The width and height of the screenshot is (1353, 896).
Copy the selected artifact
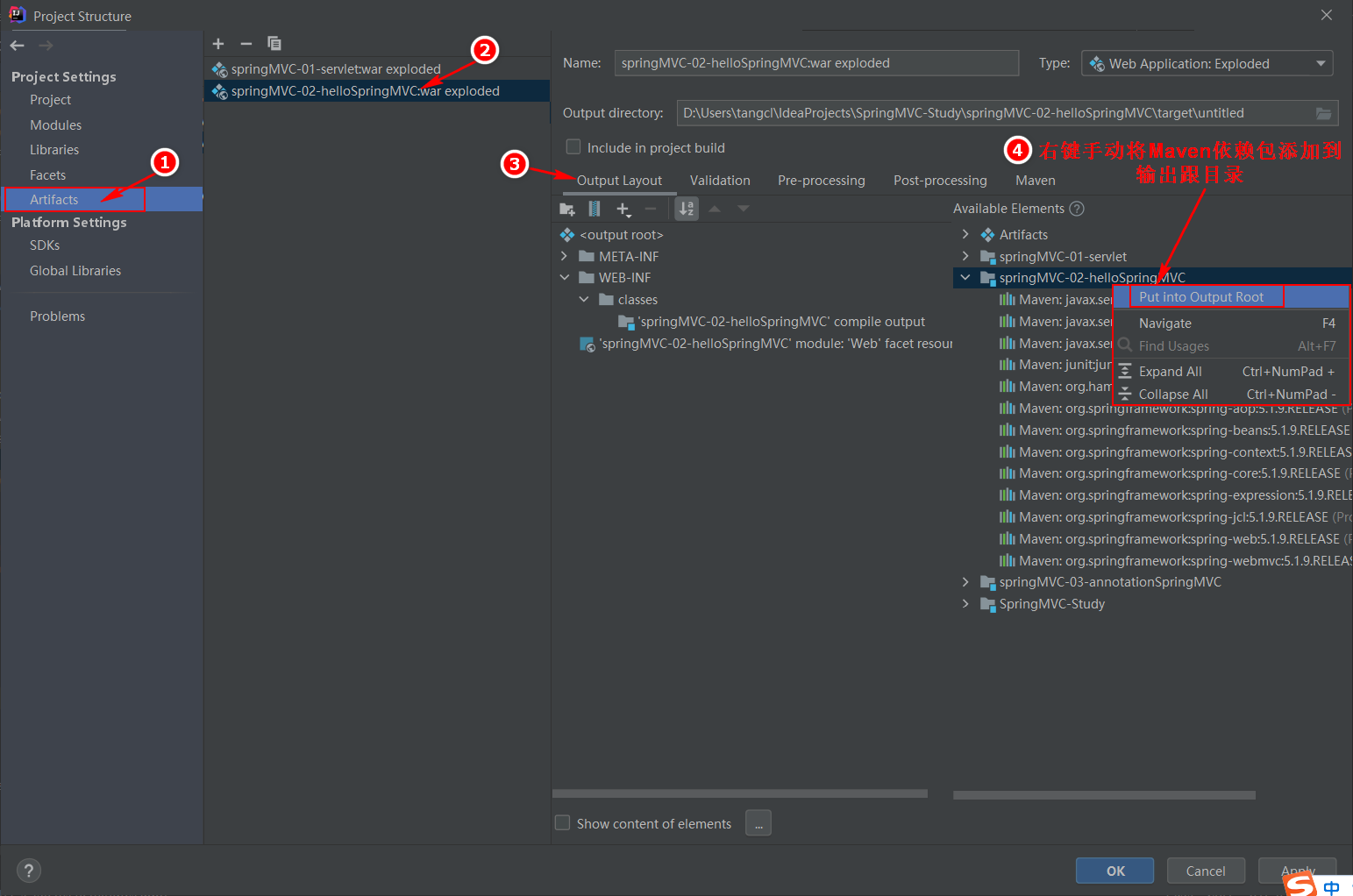(x=274, y=43)
